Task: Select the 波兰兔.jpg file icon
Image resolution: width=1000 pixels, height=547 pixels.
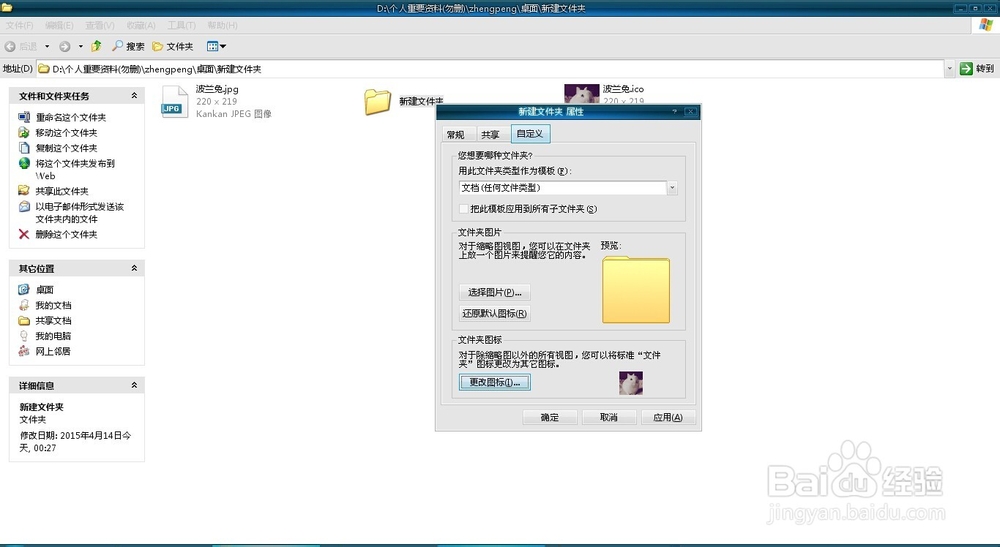Action: pyautogui.click(x=174, y=101)
